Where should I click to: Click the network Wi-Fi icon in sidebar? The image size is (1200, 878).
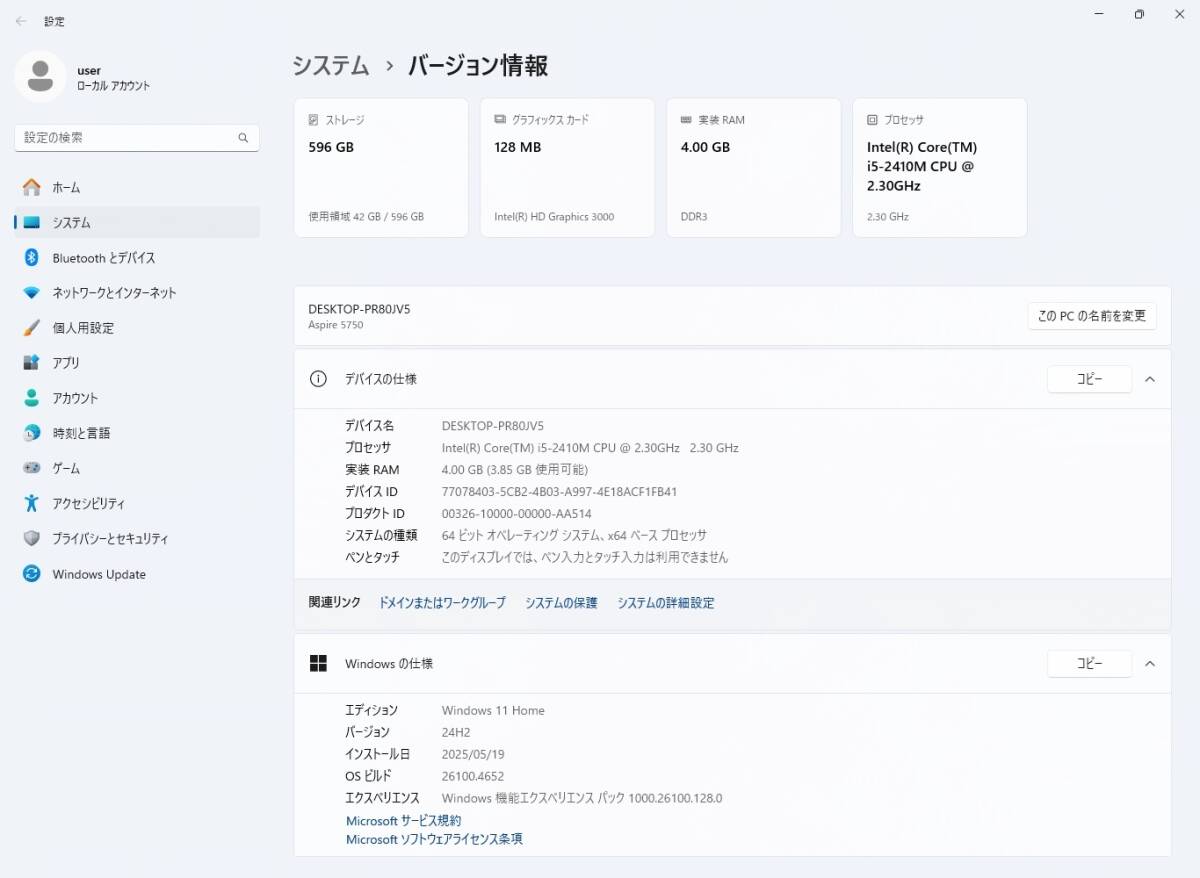(x=32, y=293)
